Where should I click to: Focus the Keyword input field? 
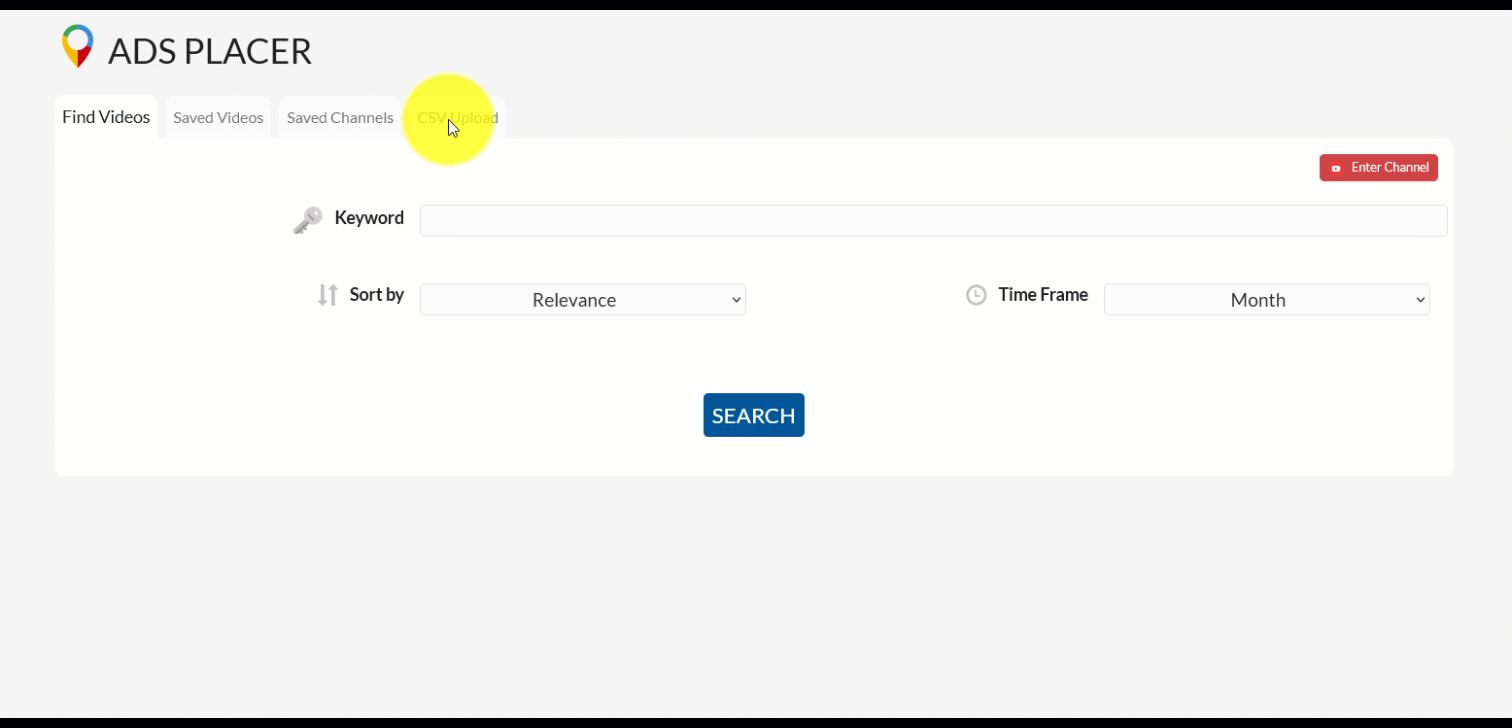point(932,221)
